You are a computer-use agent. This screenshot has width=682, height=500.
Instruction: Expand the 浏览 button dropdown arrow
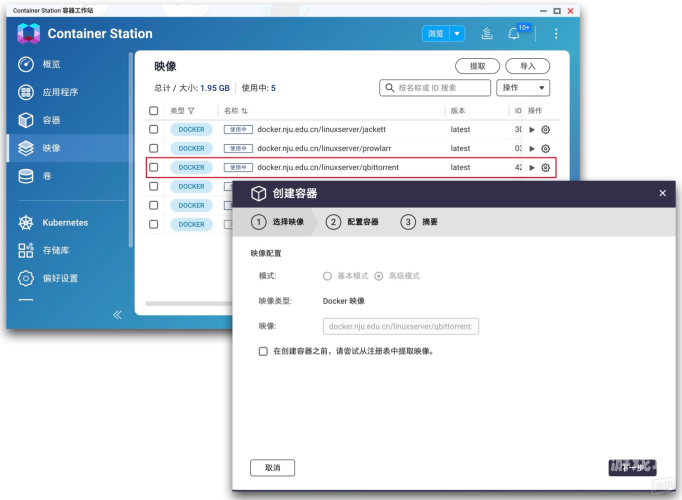(457, 33)
